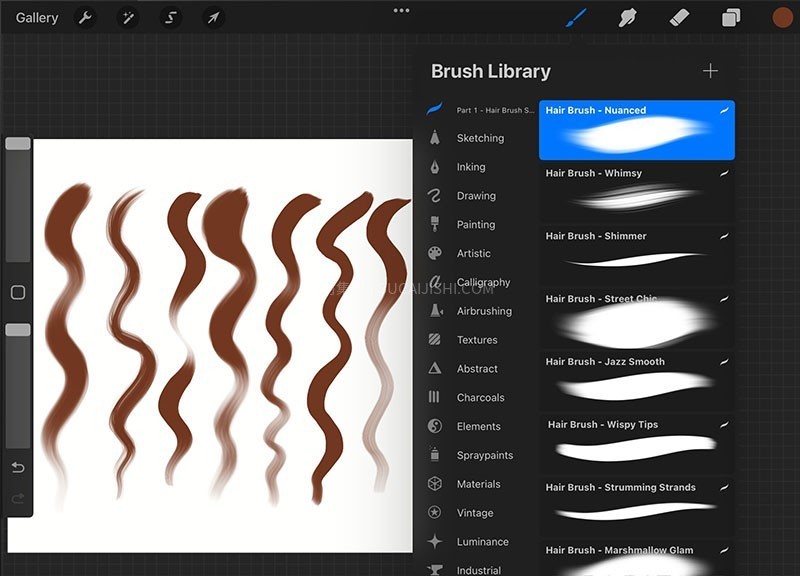This screenshot has width=800, height=576.
Task: Click the Charcoals bars icon
Action: point(434,397)
